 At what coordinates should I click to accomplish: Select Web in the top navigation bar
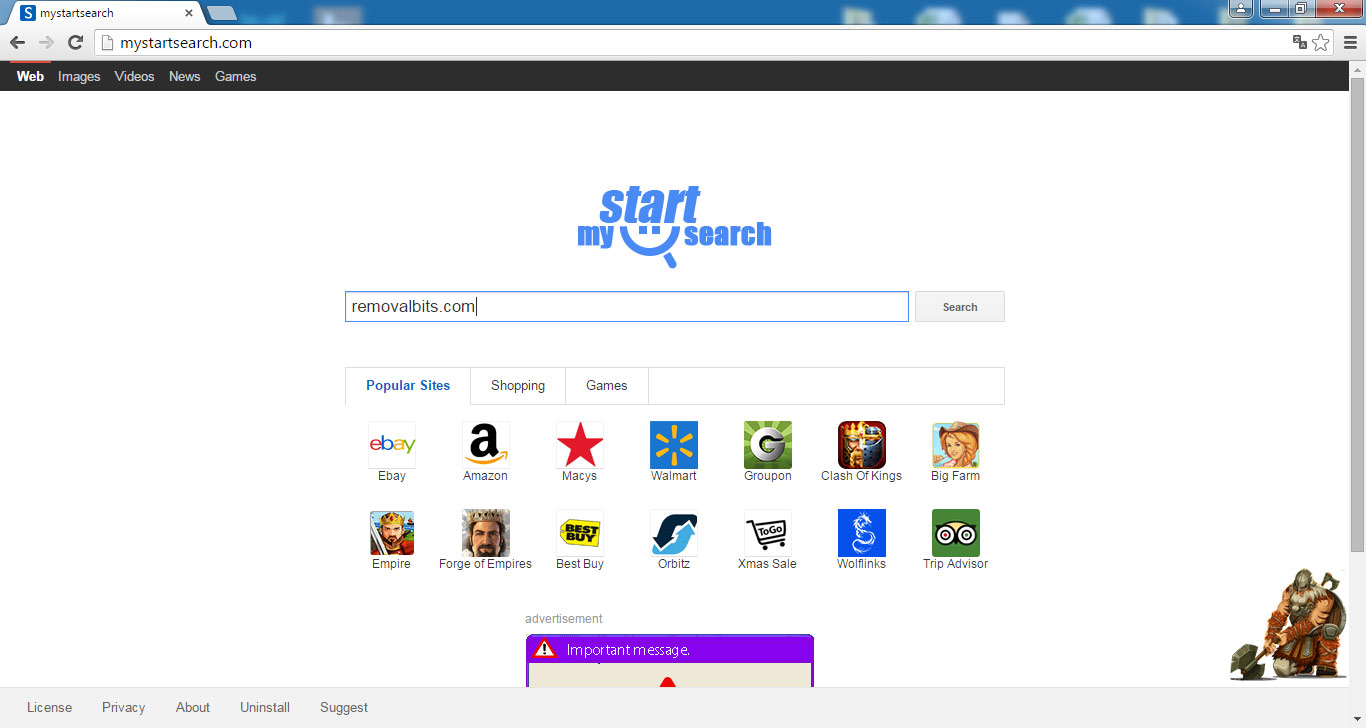point(30,76)
